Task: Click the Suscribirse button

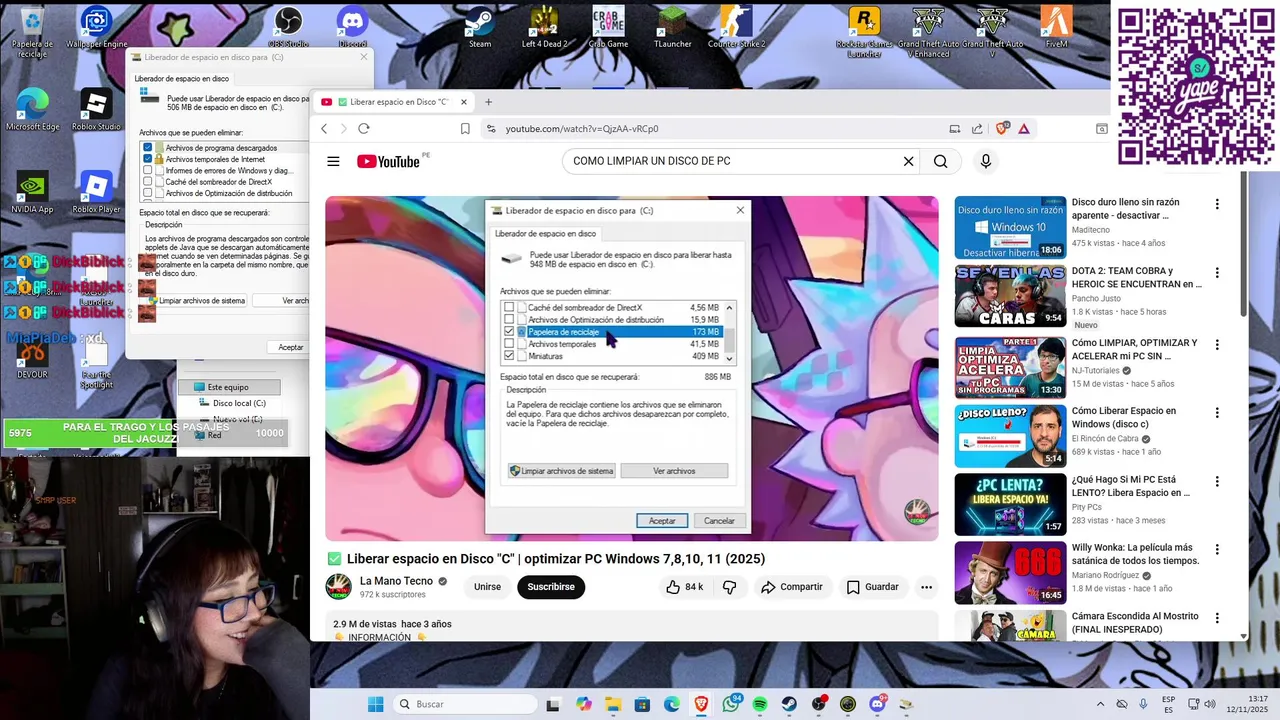Action: click(551, 587)
